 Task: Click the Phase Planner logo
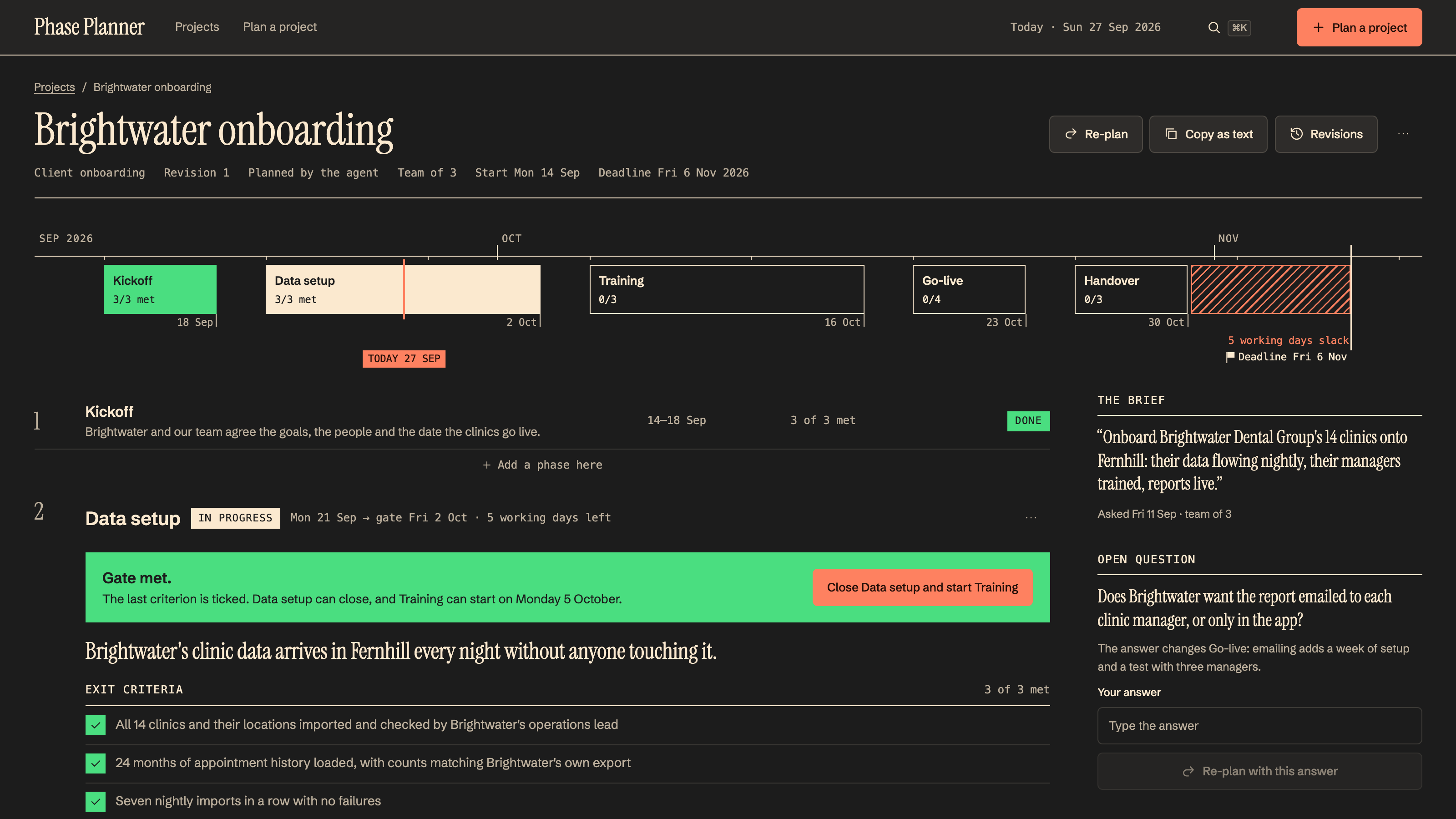point(89,26)
